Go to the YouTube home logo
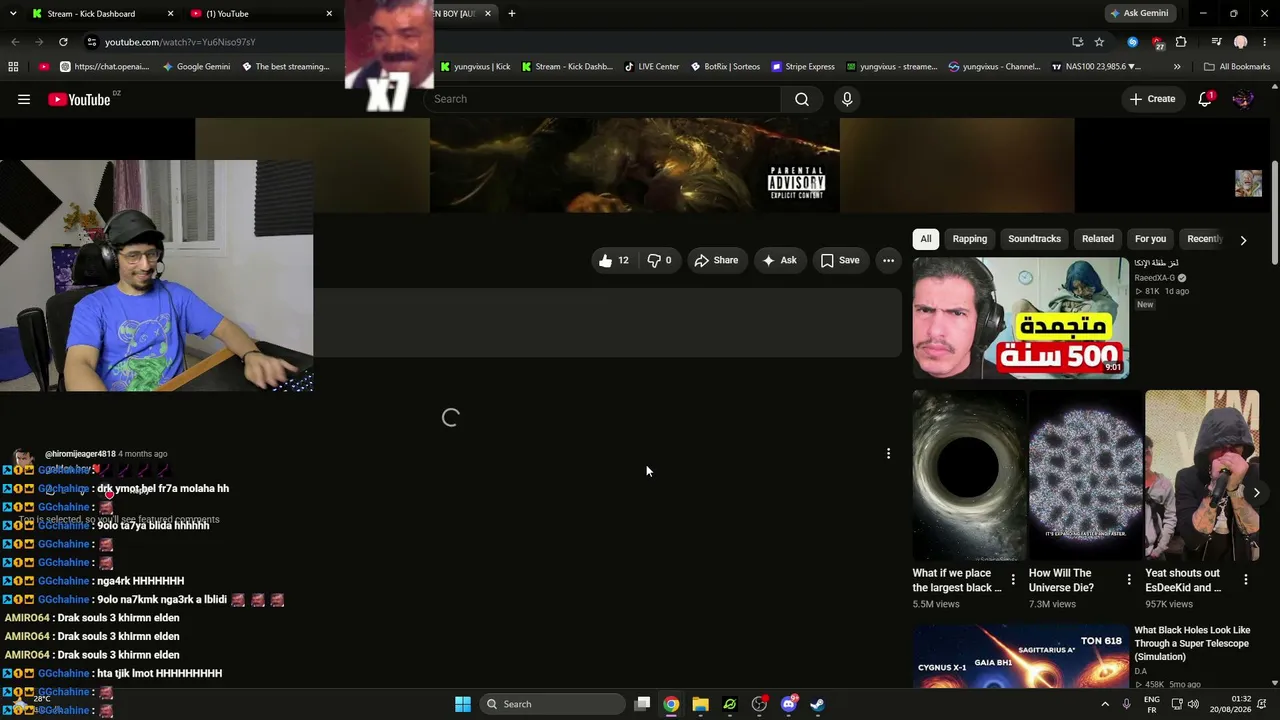Image resolution: width=1280 pixels, height=720 pixels. point(79,99)
